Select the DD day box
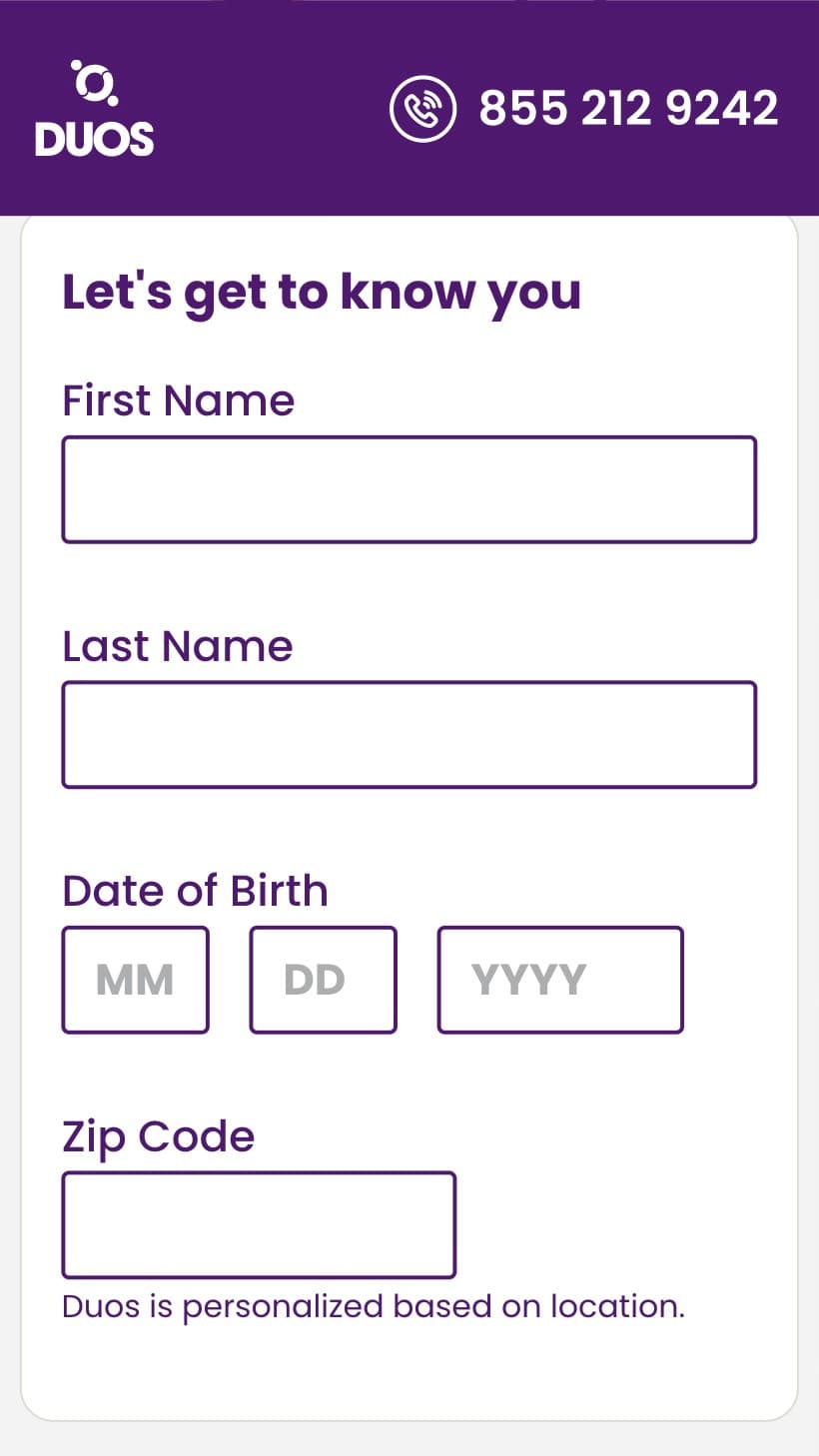The height and width of the screenshot is (1456, 819). coord(324,980)
